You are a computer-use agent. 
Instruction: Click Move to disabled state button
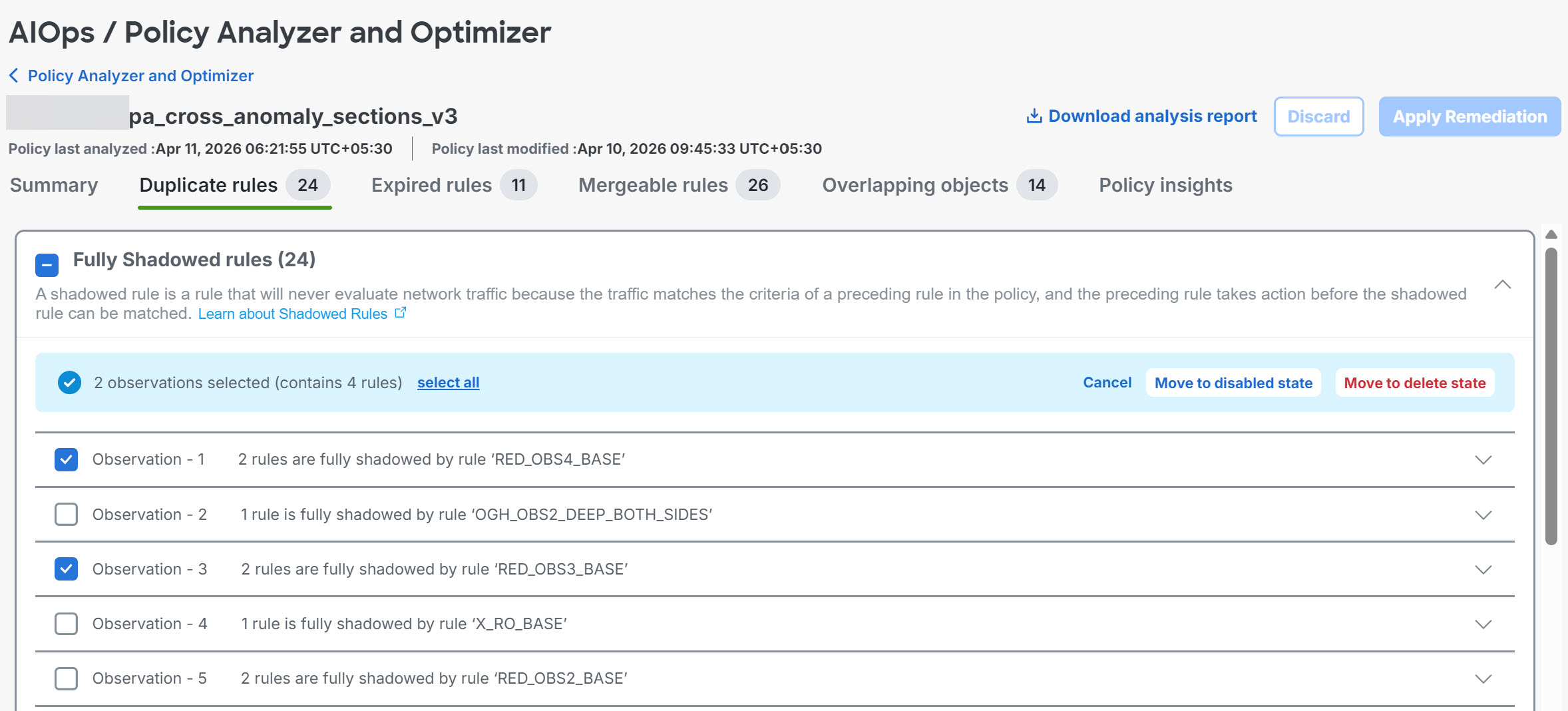(1233, 383)
